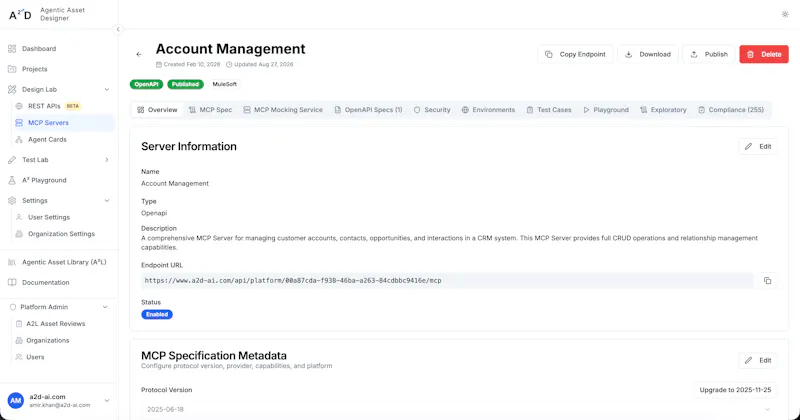Screen dimensions: 800x420
Task: Click the Created Feb 10, 2026 date
Action: tap(188, 64)
